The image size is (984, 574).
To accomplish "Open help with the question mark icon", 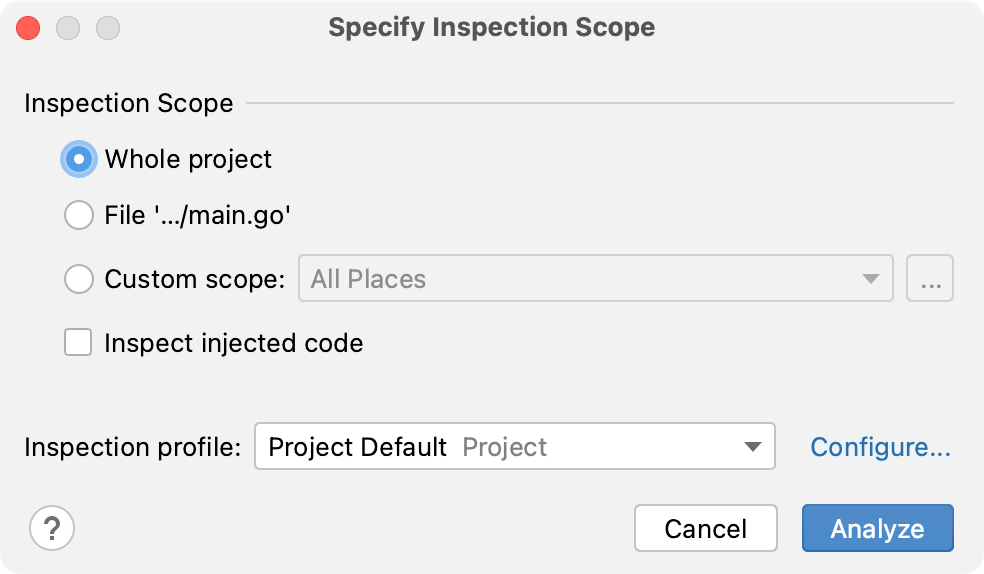I will [53, 529].
